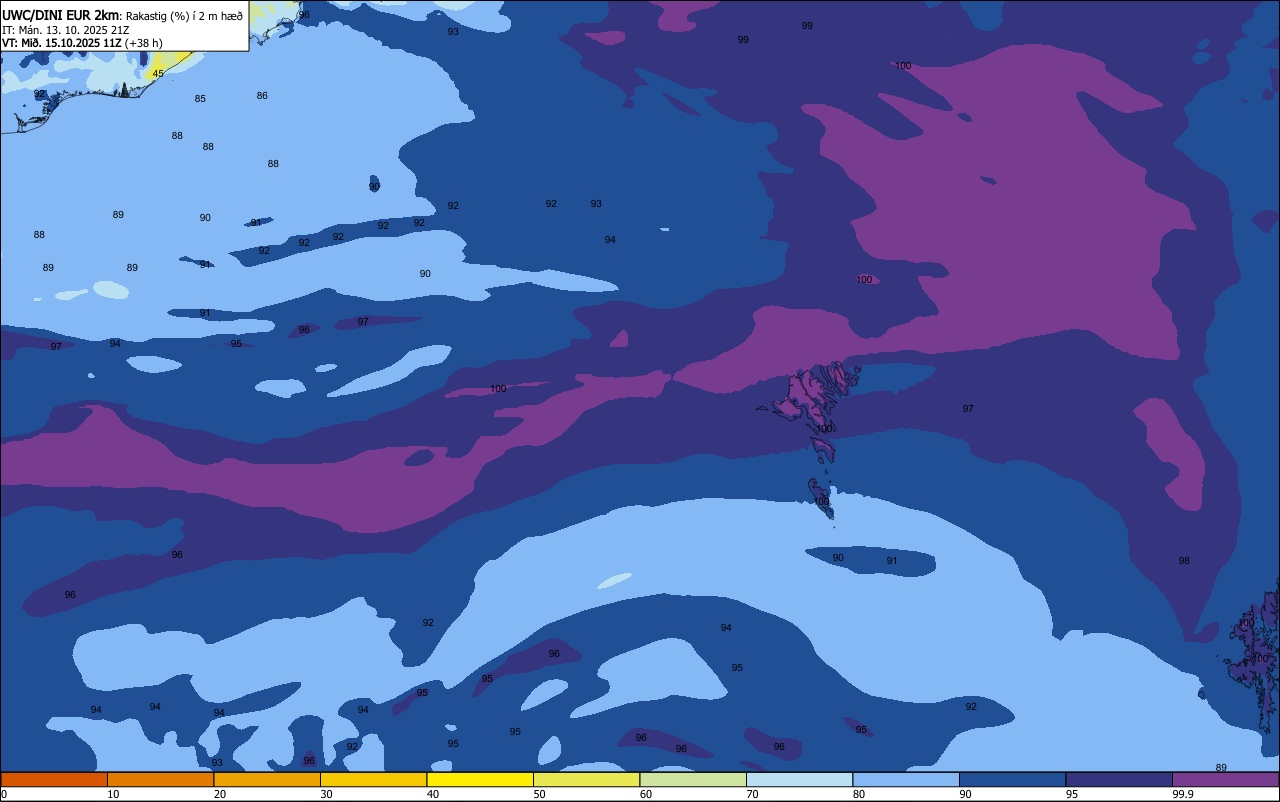Screen dimensions: 1280x802
Task: Click the '50' legend tick label
Action: click(539, 794)
